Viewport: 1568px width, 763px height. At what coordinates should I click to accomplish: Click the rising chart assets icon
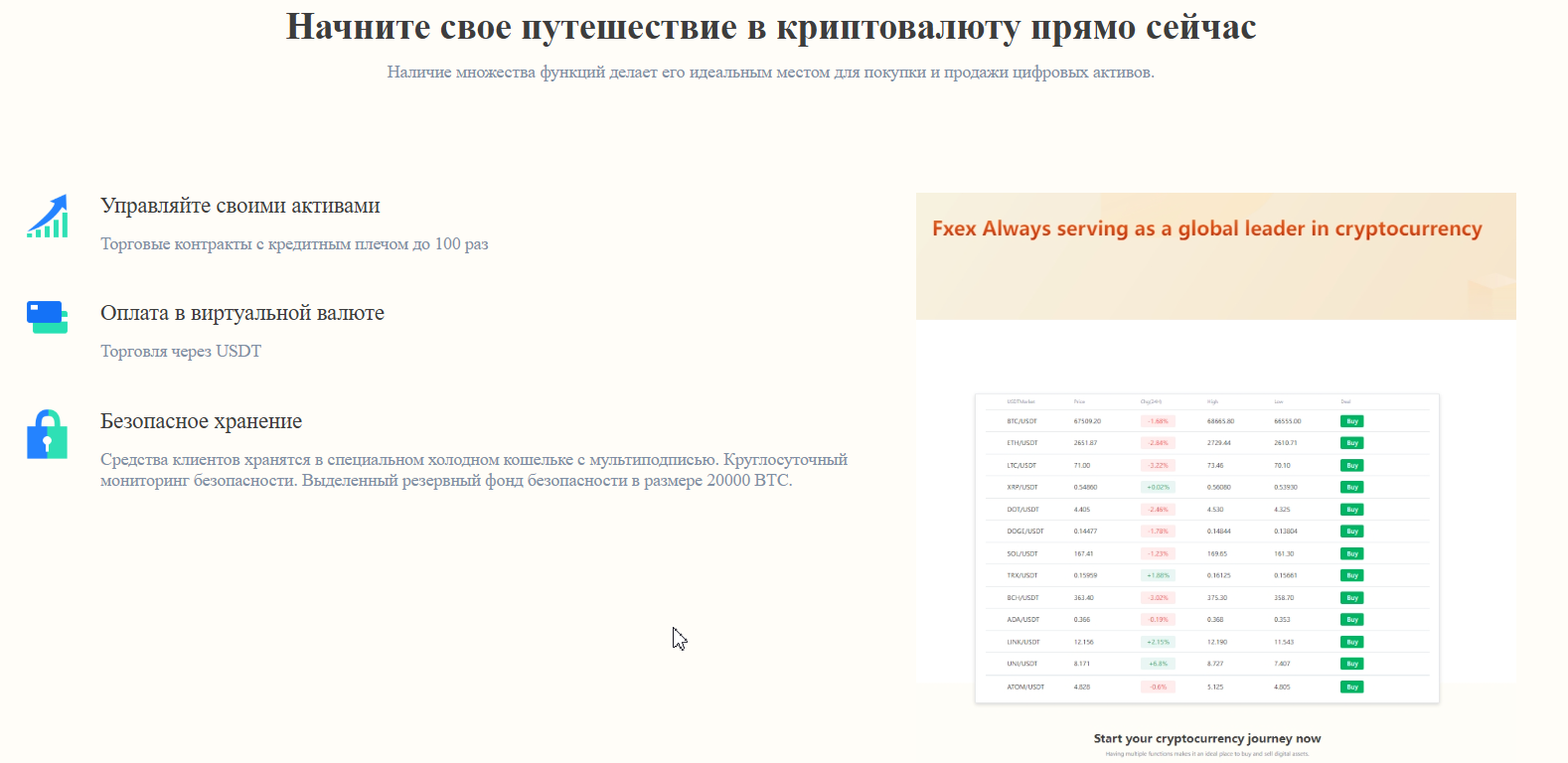tap(48, 217)
